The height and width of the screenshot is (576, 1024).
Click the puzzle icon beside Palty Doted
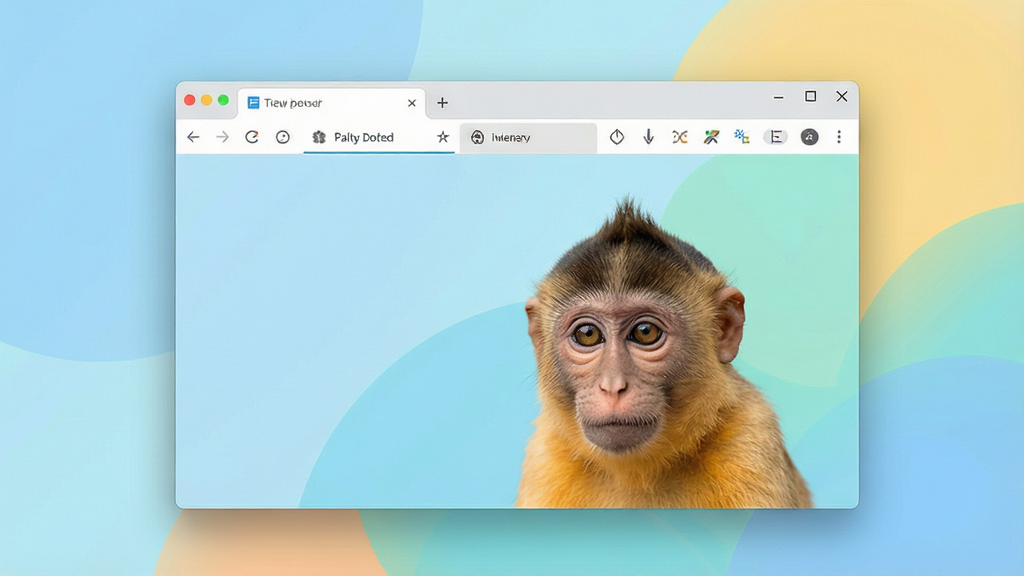pos(319,137)
